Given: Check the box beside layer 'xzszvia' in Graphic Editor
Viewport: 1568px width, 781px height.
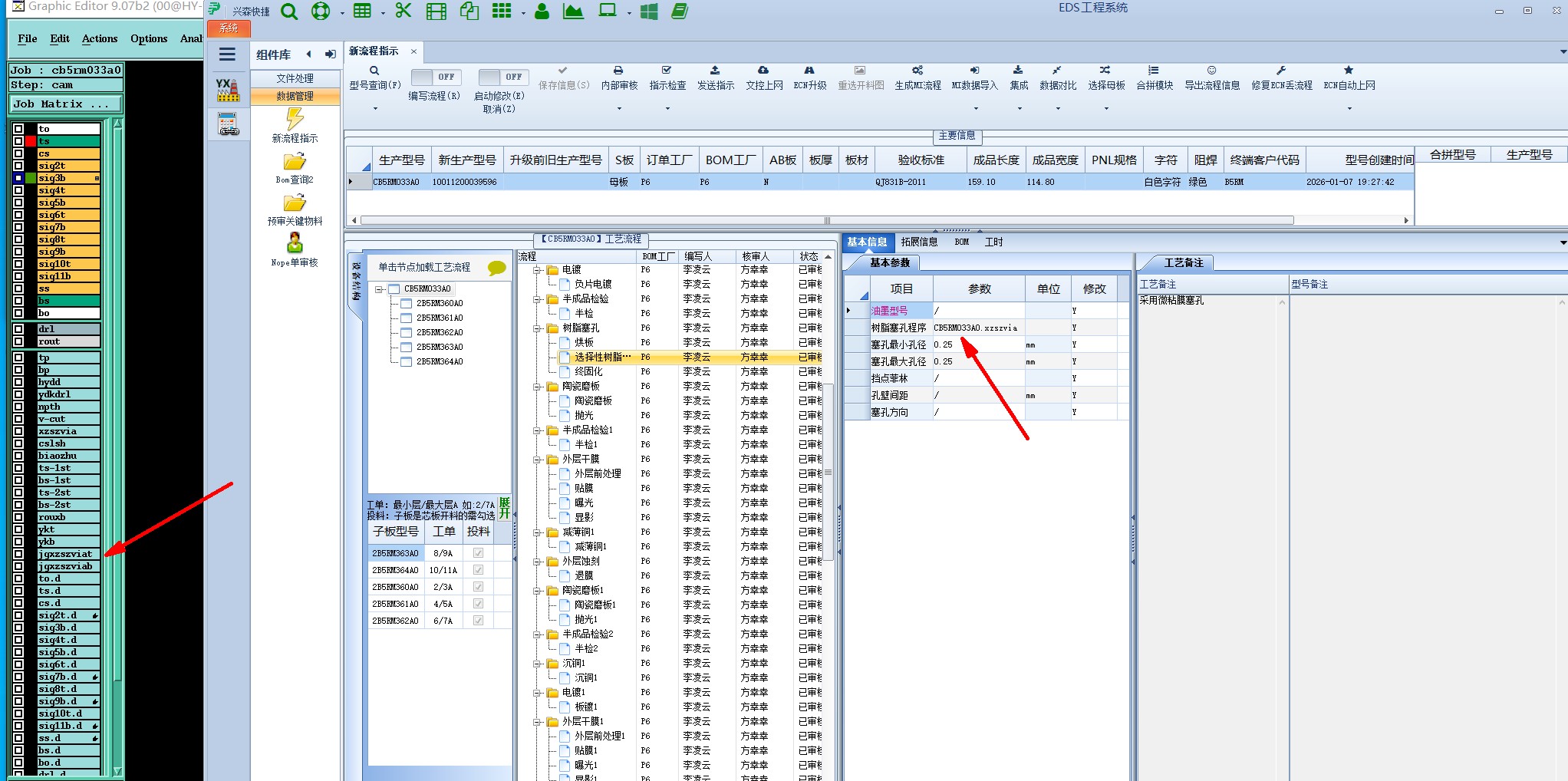Looking at the screenshot, I should click(x=18, y=431).
